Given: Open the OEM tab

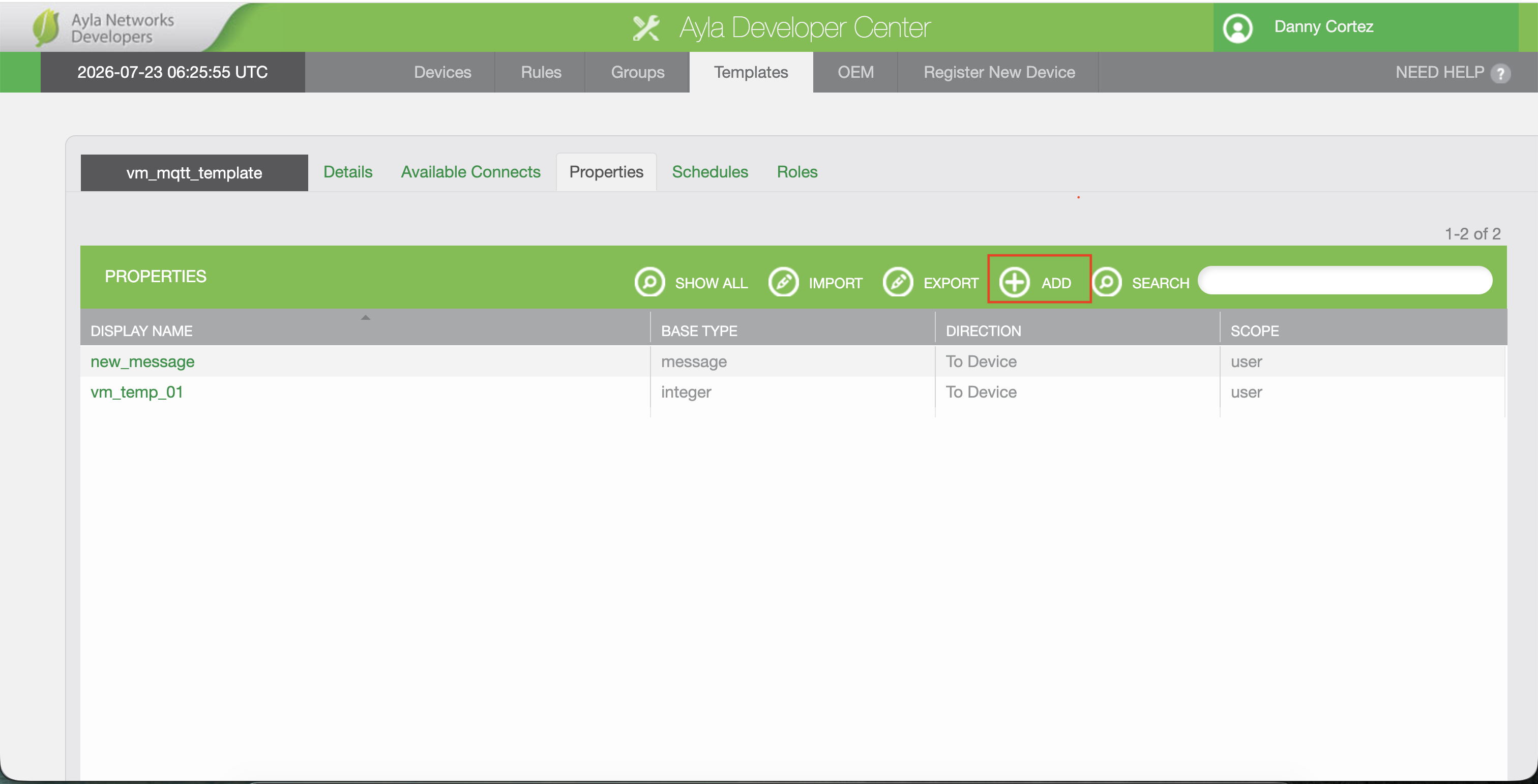Looking at the screenshot, I should [x=855, y=72].
